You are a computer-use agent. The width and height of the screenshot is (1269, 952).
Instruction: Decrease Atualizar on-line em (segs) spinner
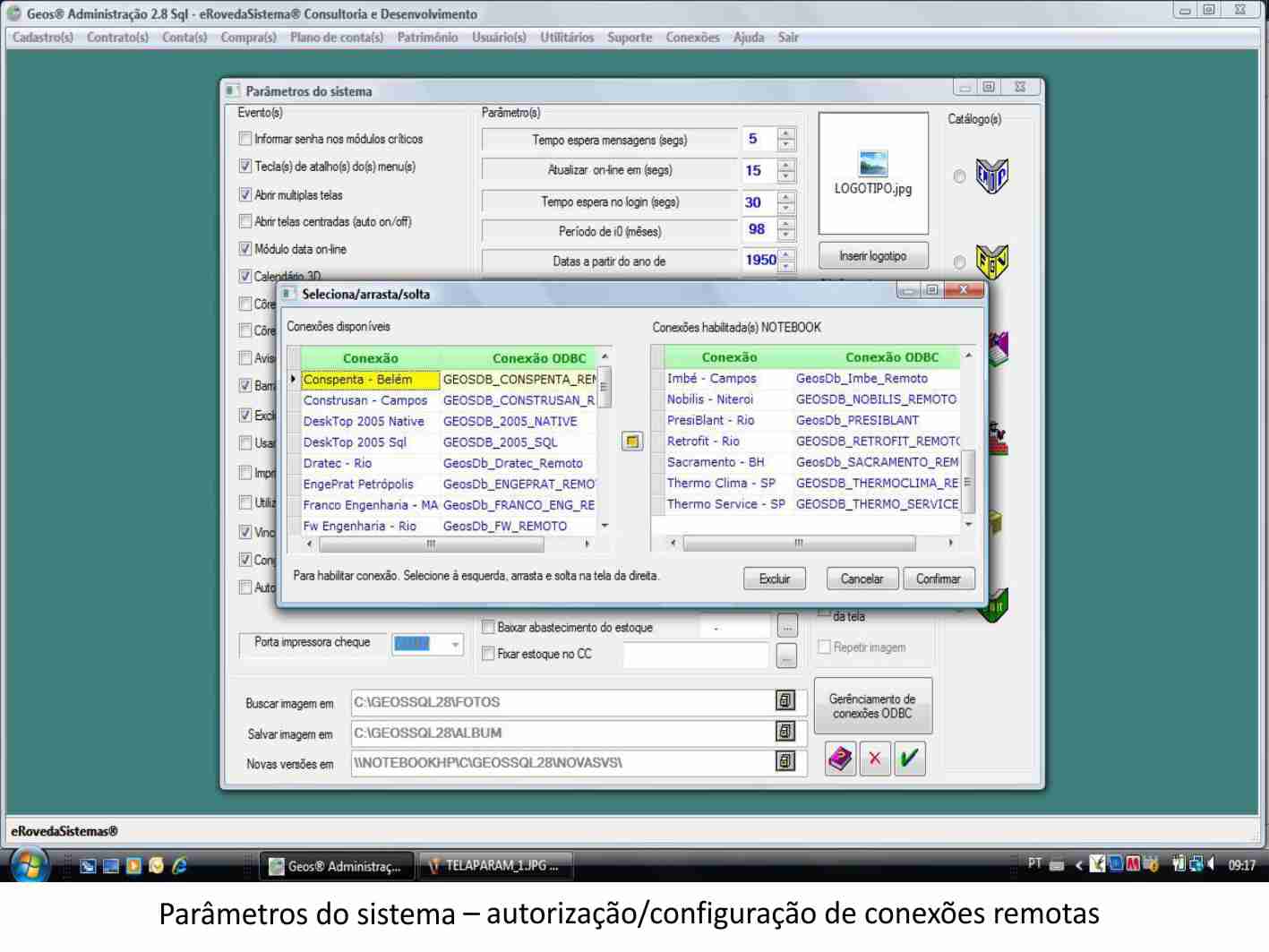[x=786, y=176]
